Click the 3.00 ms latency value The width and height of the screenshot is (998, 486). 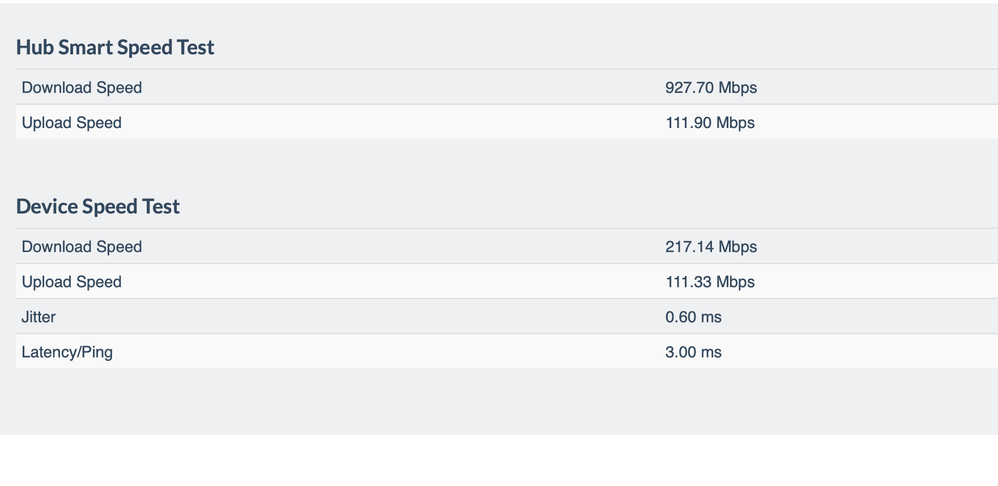click(x=693, y=352)
